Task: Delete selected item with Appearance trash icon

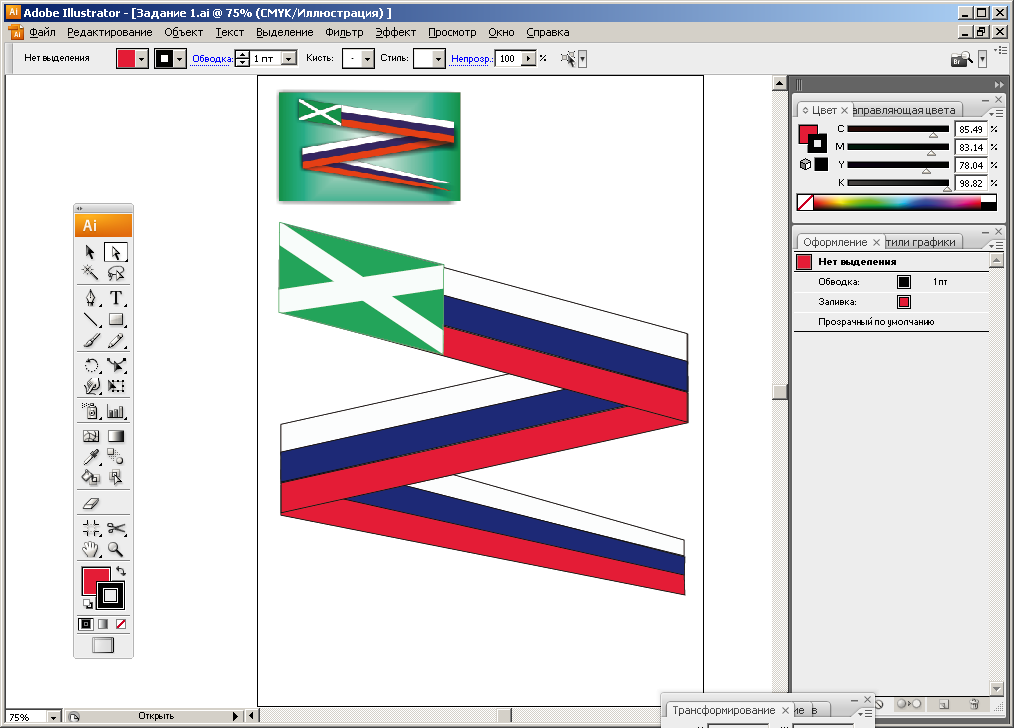Action: 974,704
